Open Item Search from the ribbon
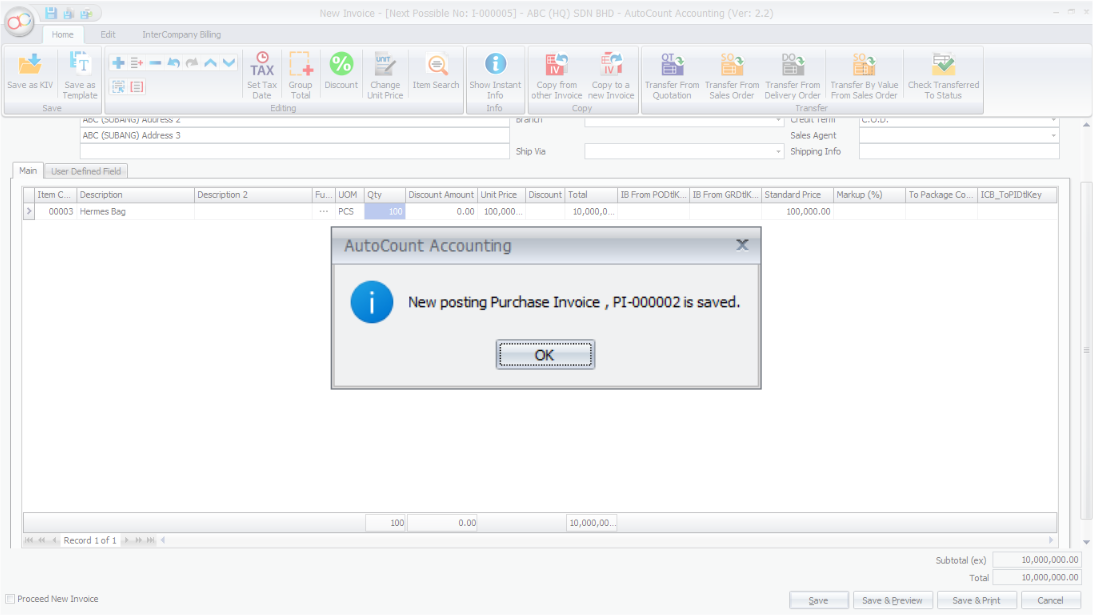This screenshot has height=615, width=1094. pyautogui.click(x=436, y=66)
